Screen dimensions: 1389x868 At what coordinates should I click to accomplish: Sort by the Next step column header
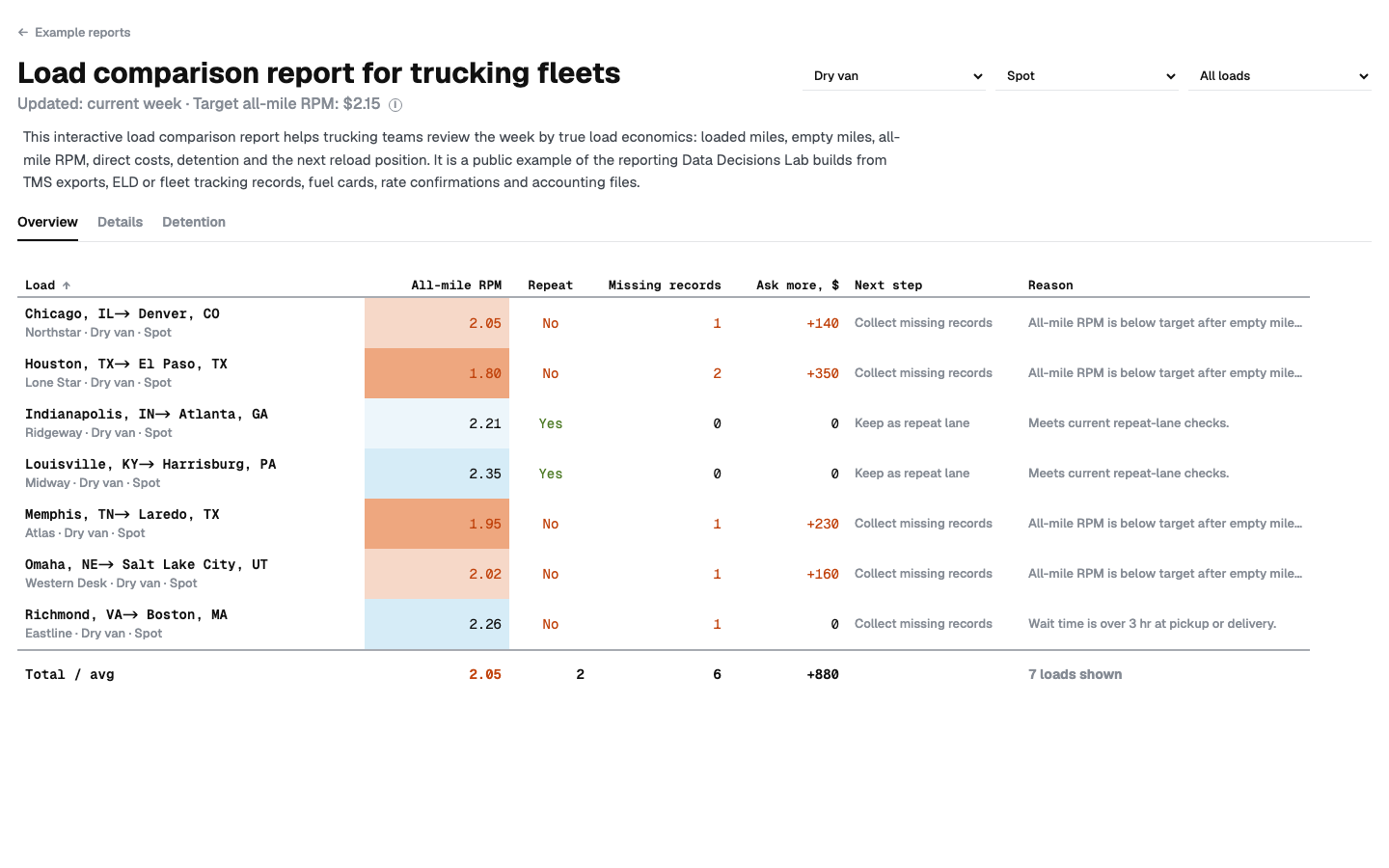pos(888,285)
